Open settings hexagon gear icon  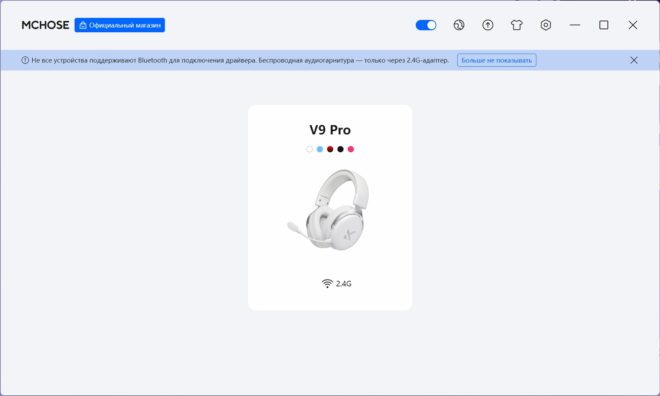click(x=546, y=25)
